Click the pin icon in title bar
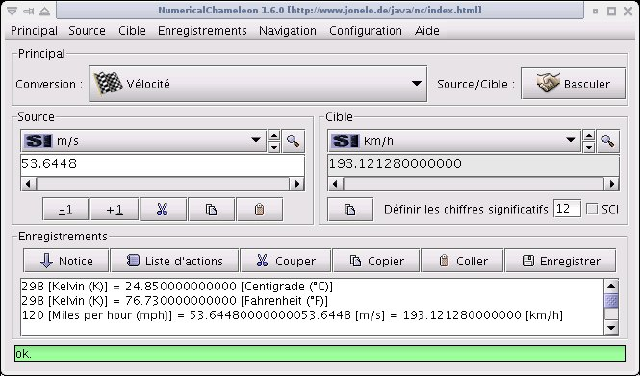This screenshot has height=376, width=640. coord(29,11)
